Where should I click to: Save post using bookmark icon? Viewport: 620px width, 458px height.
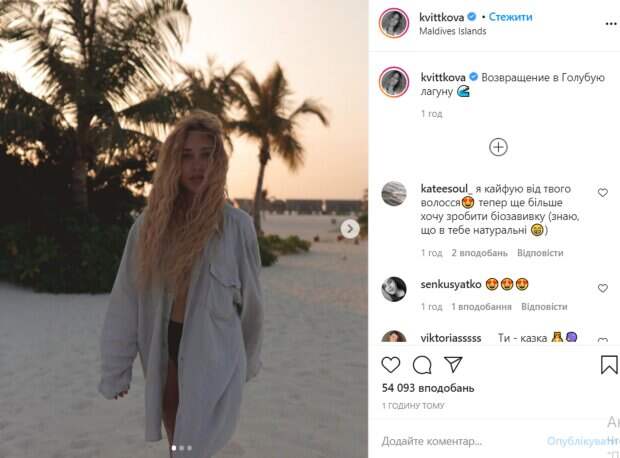(x=608, y=365)
